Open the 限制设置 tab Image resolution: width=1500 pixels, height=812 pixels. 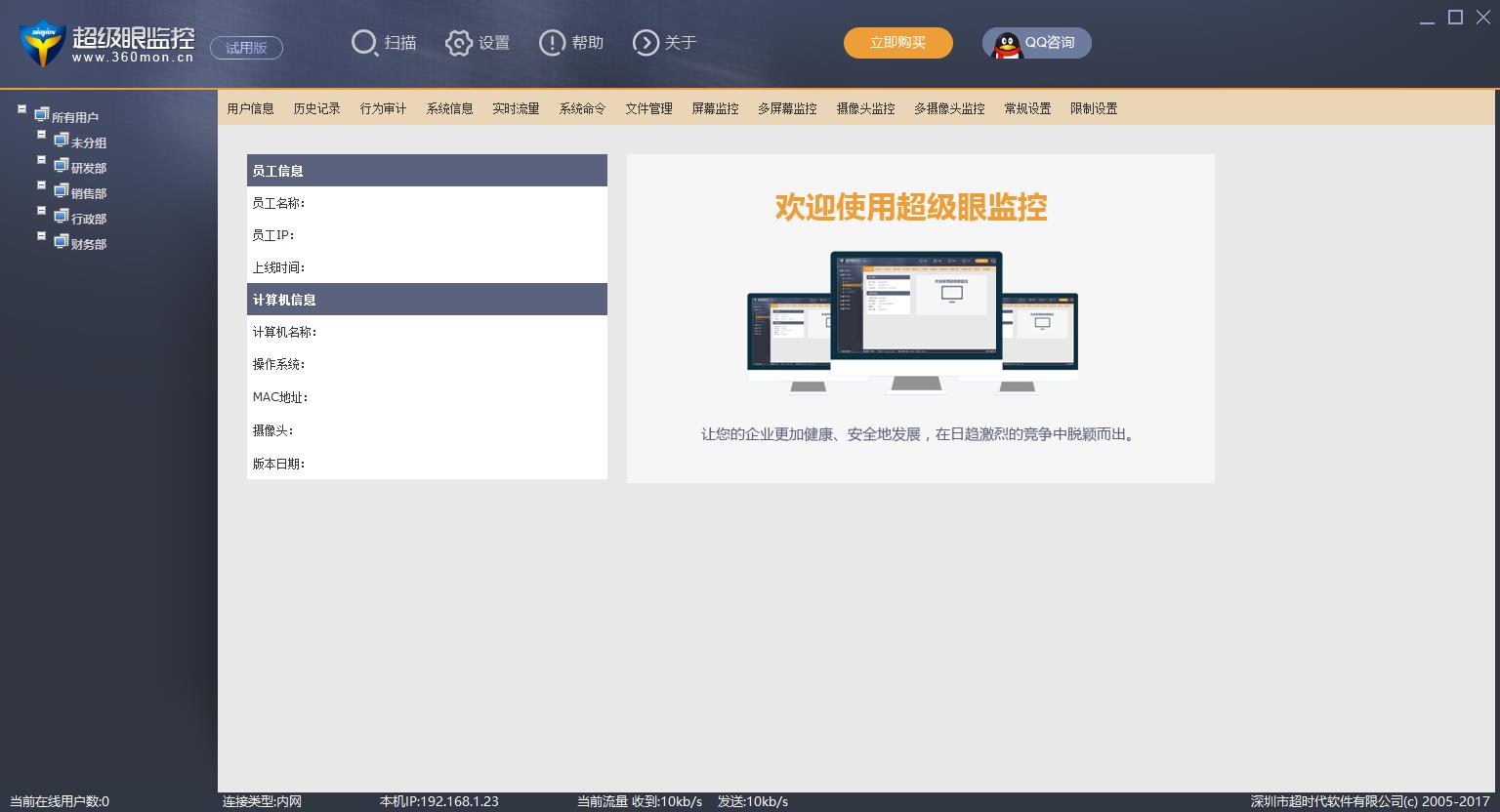pyautogui.click(x=1093, y=108)
